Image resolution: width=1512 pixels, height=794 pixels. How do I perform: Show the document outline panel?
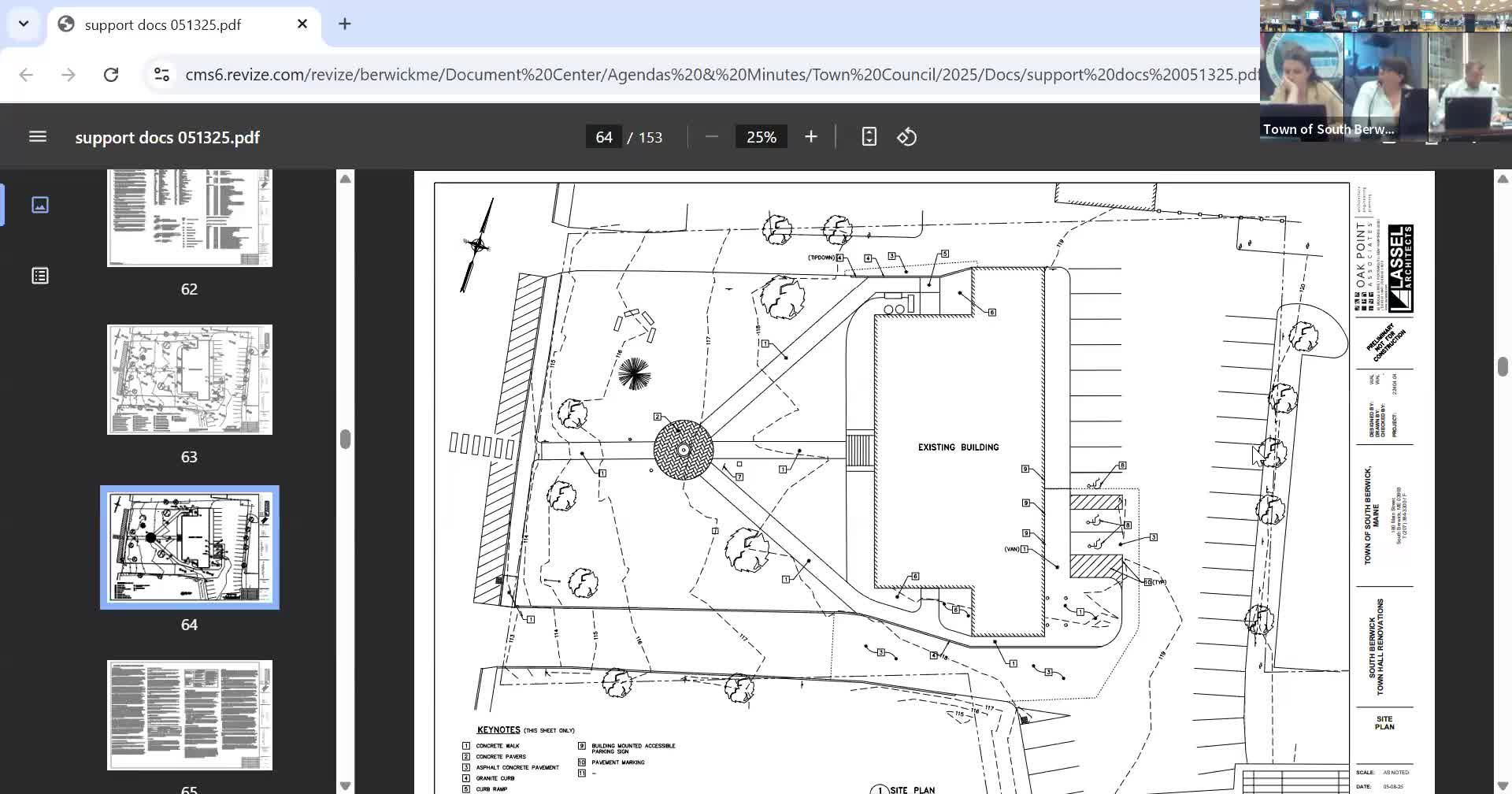[40, 276]
